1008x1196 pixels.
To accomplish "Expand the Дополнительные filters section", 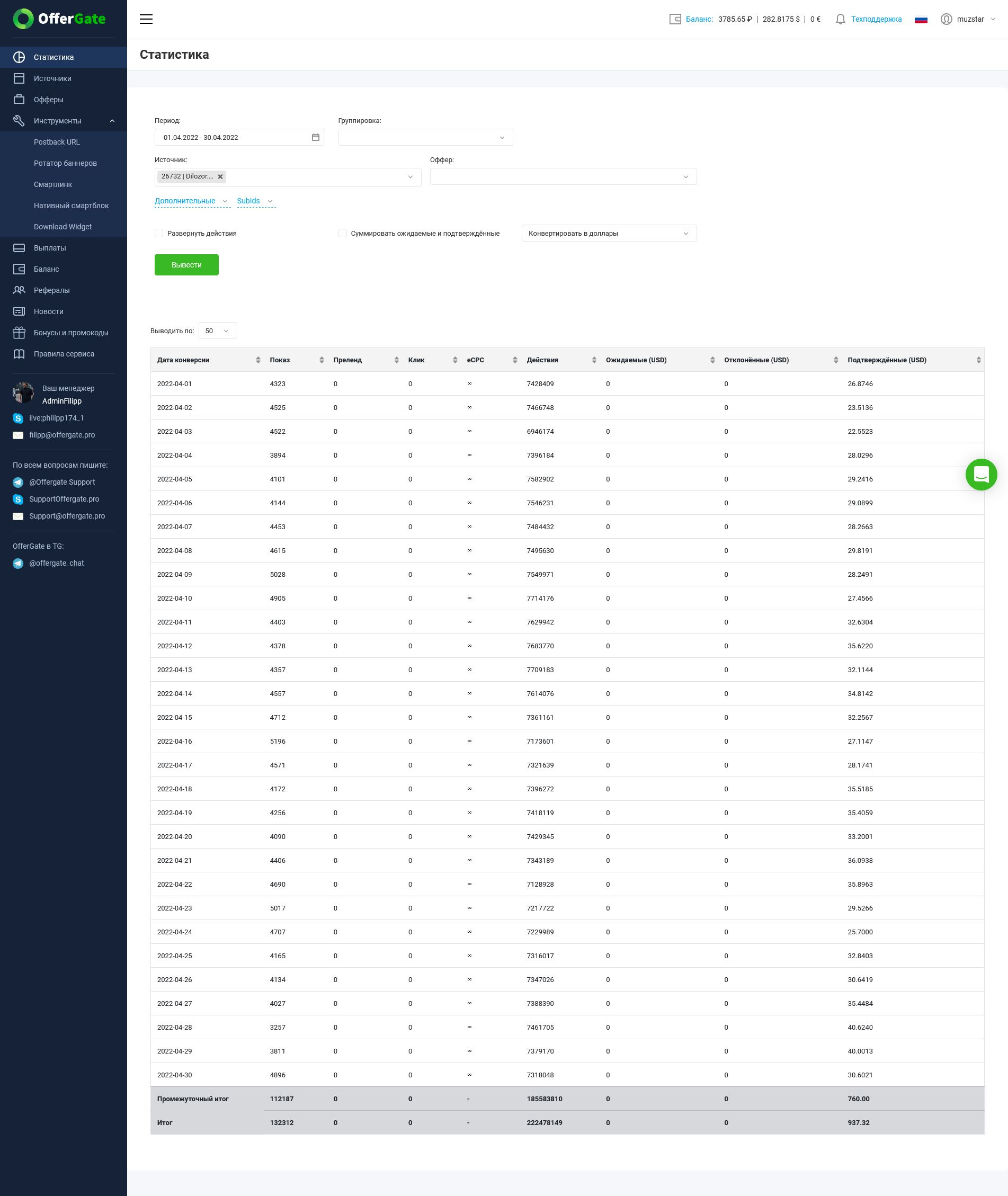I will point(191,201).
